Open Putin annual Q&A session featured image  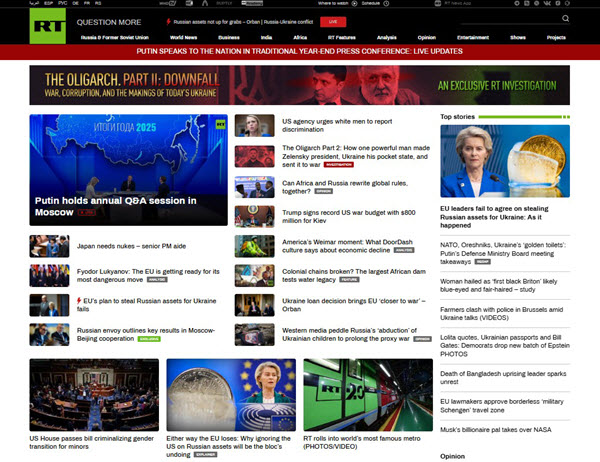point(128,170)
